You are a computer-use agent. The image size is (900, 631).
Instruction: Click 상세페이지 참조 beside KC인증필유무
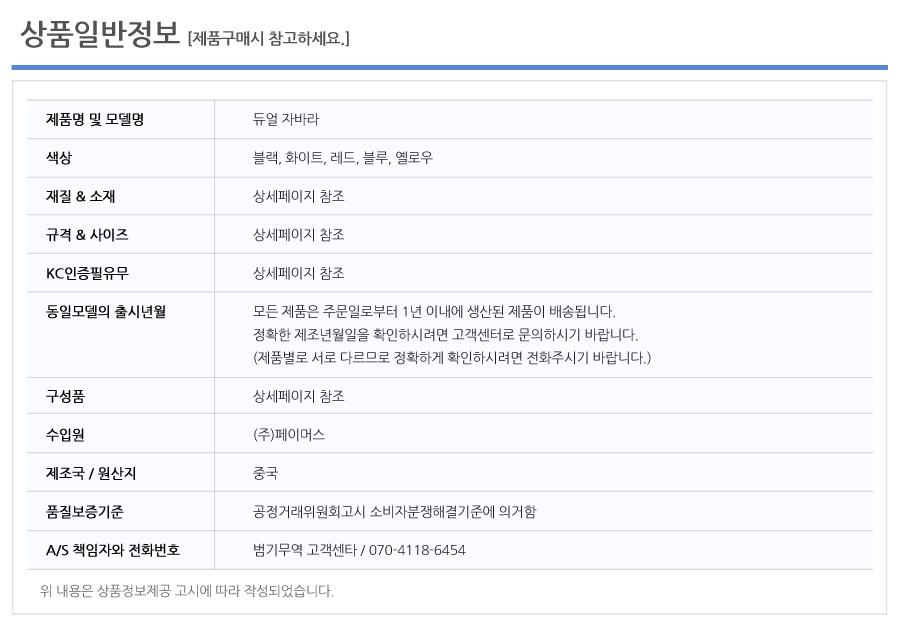(298, 273)
